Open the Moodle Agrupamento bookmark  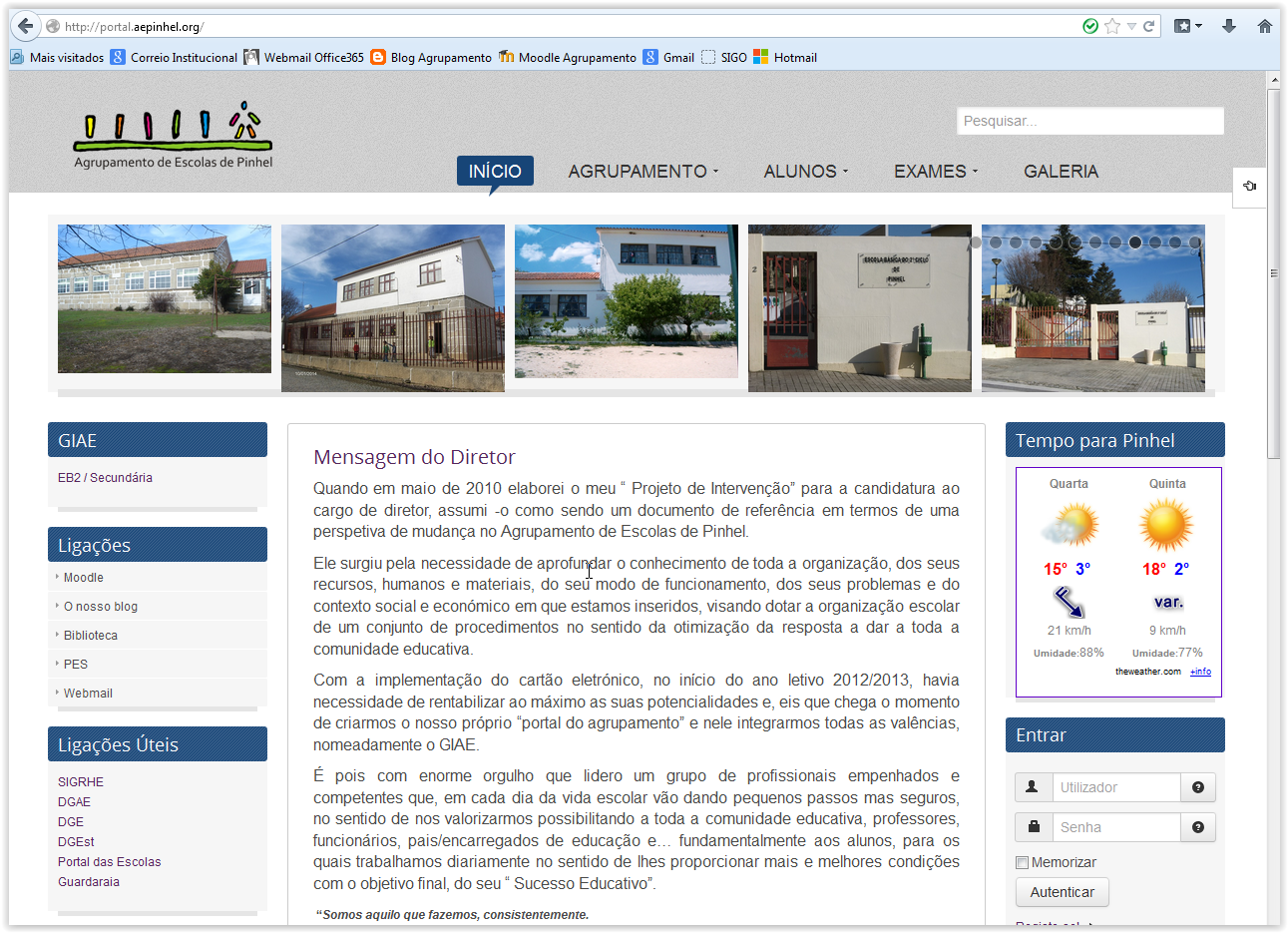coord(568,58)
